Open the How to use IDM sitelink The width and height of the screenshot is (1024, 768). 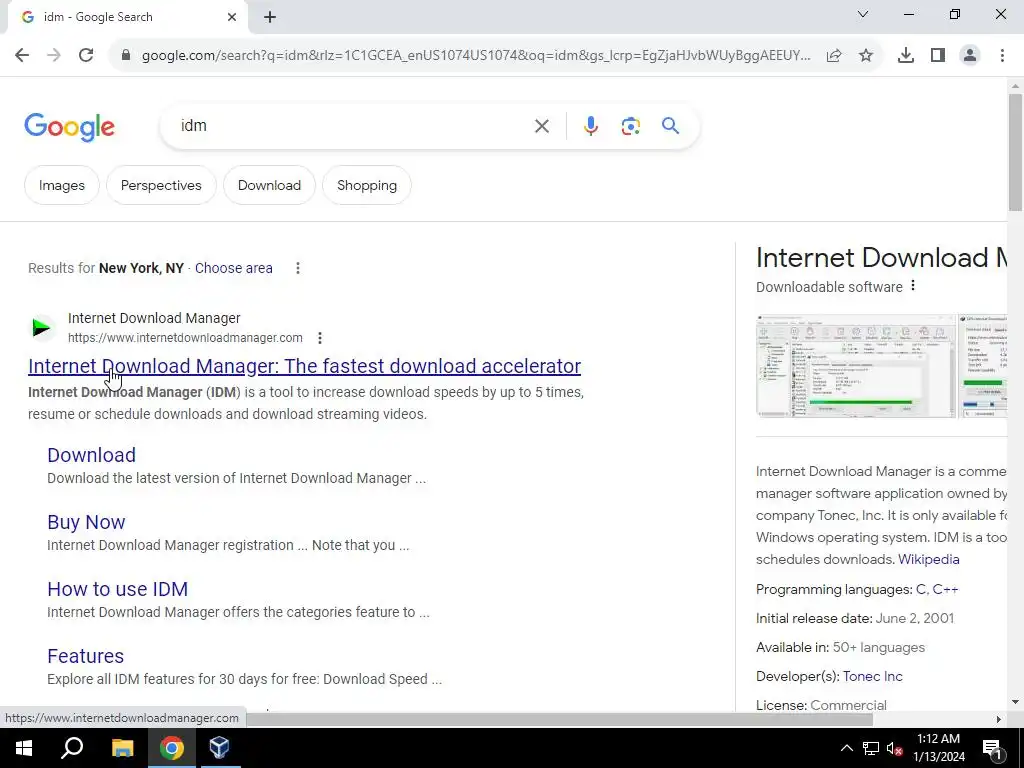coord(118,589)
